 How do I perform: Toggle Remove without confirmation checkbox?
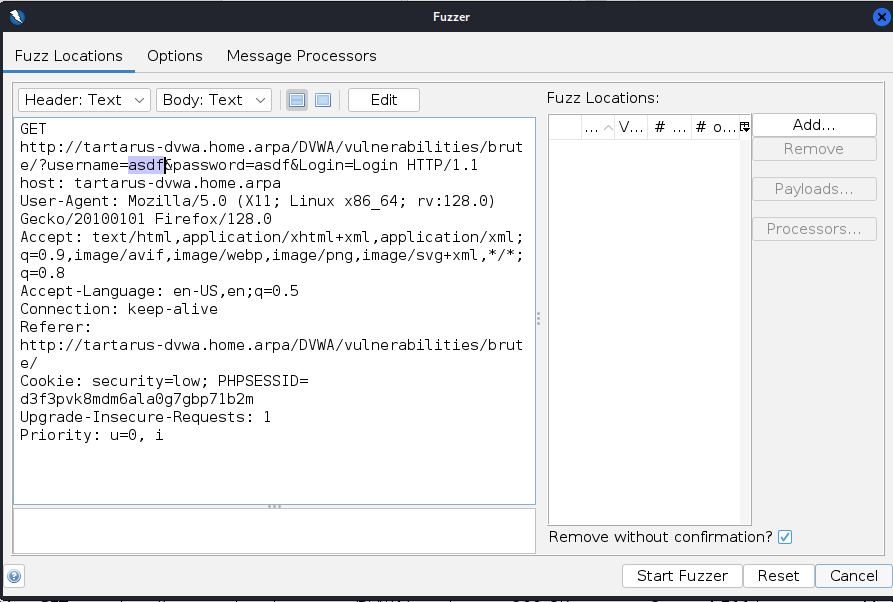click(x=785, y=537)
